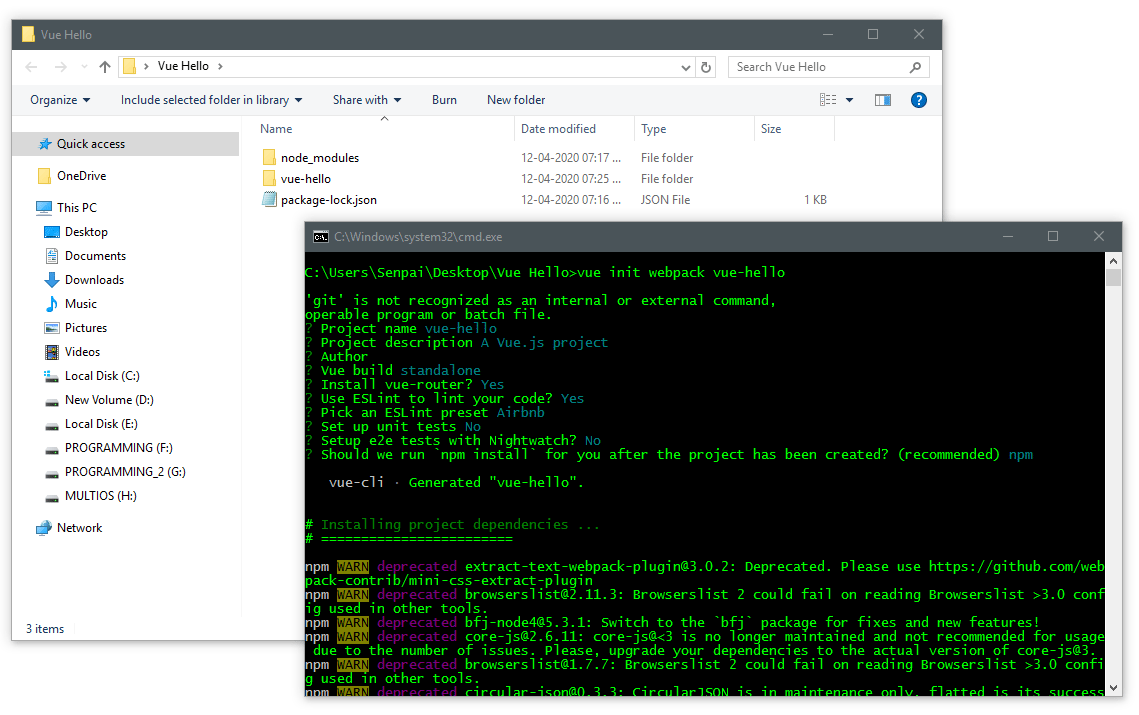This screenshot has height=715, width=1139.
Task: Go back in Vue Hello Explorer
Action: click(x=31, y=67)
